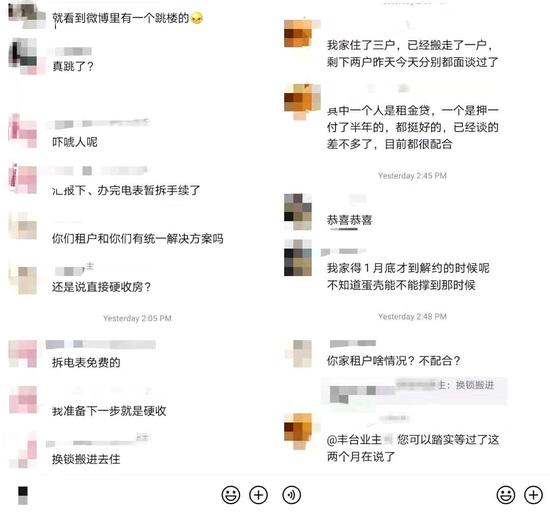The image size is (550, 514).
Task: Tap pink avatar beside 拆电表免费的
Action: [23, 354]
